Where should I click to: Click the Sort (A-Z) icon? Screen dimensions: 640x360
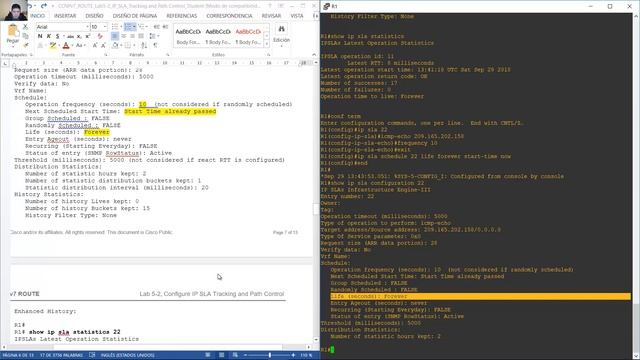pos(144,45)
